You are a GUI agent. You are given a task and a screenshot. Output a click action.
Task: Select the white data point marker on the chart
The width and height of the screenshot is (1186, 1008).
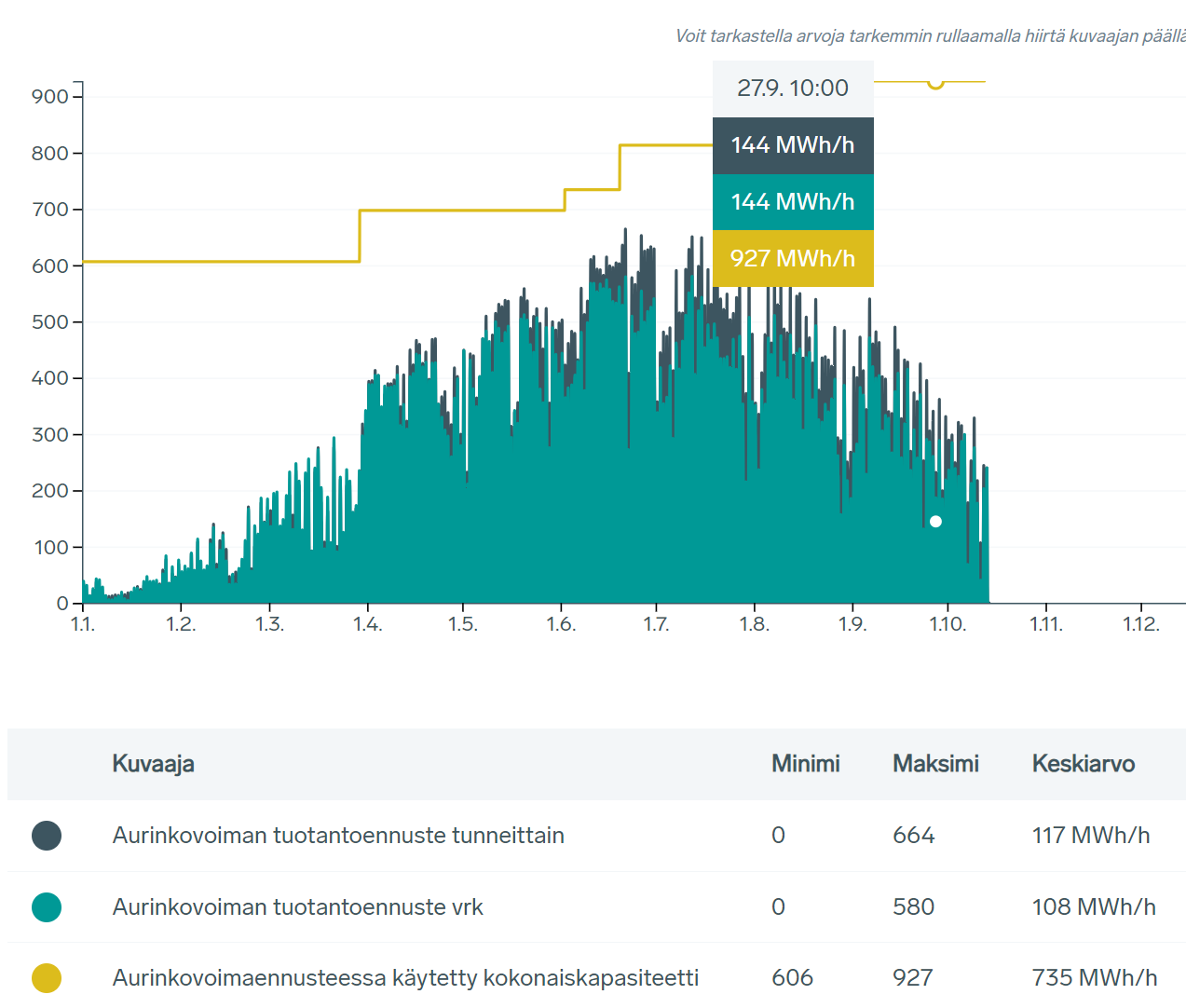(x=935, y=522)
